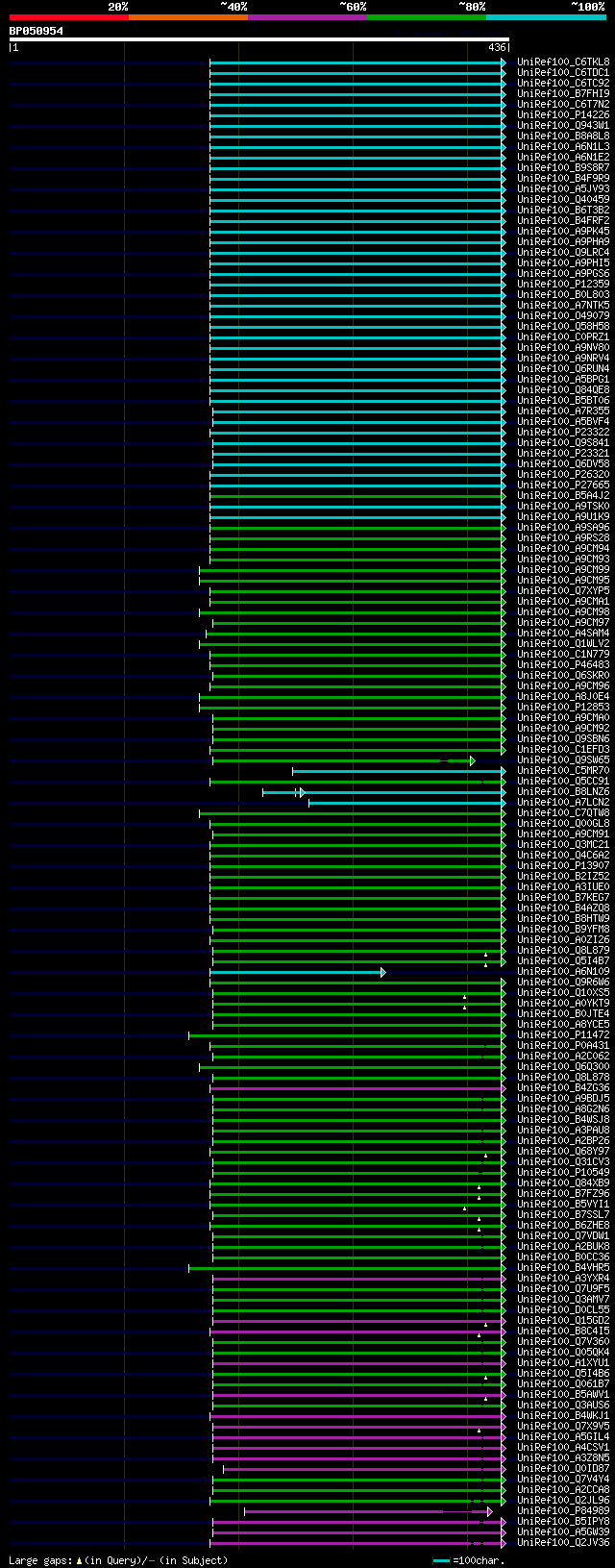Click the red 20% identity legend bar
The width and height of the screenshot is (615, 1568).
69,17
